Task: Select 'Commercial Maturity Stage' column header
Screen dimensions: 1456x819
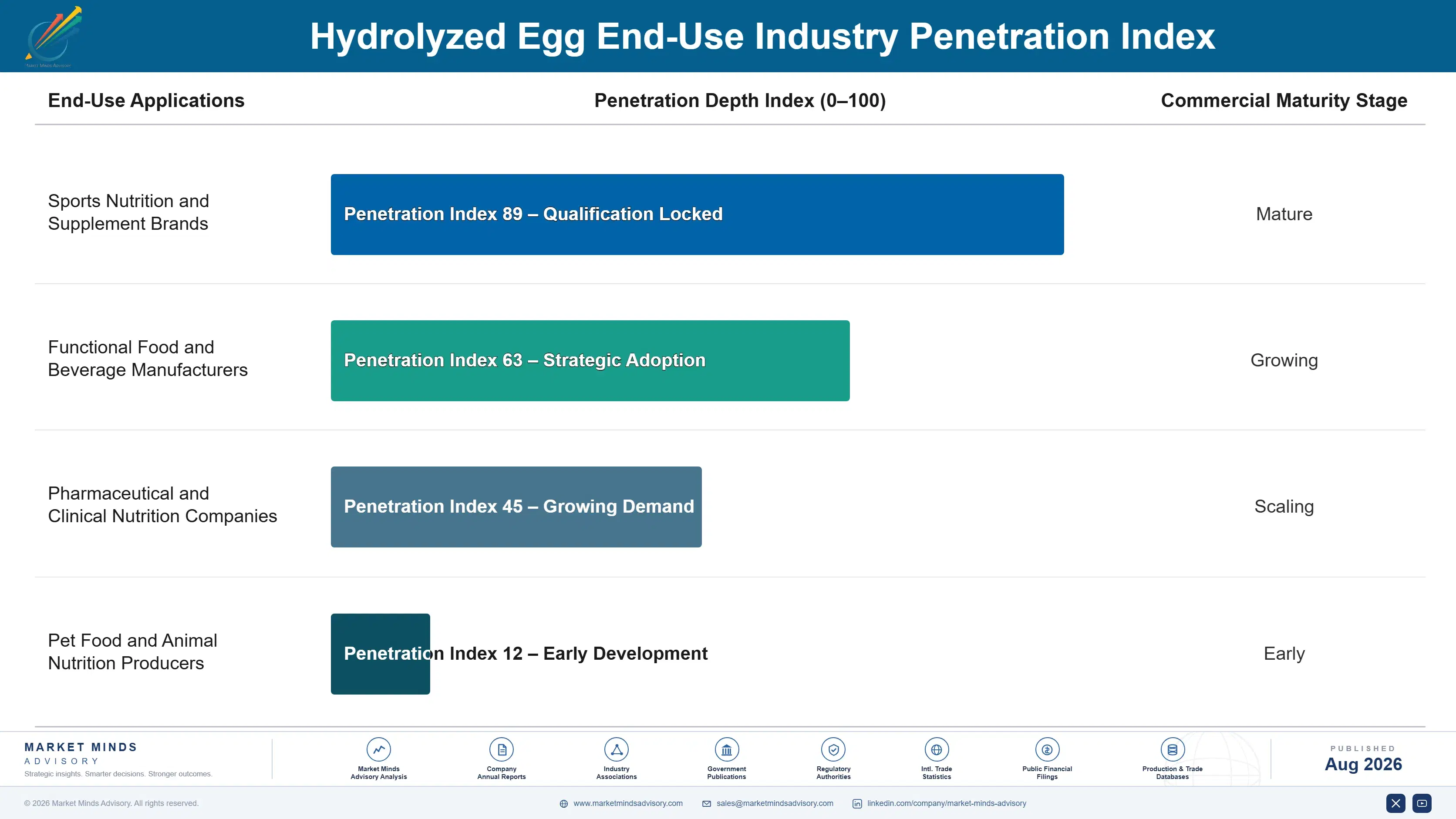Action: click(x=1284, y=101)
